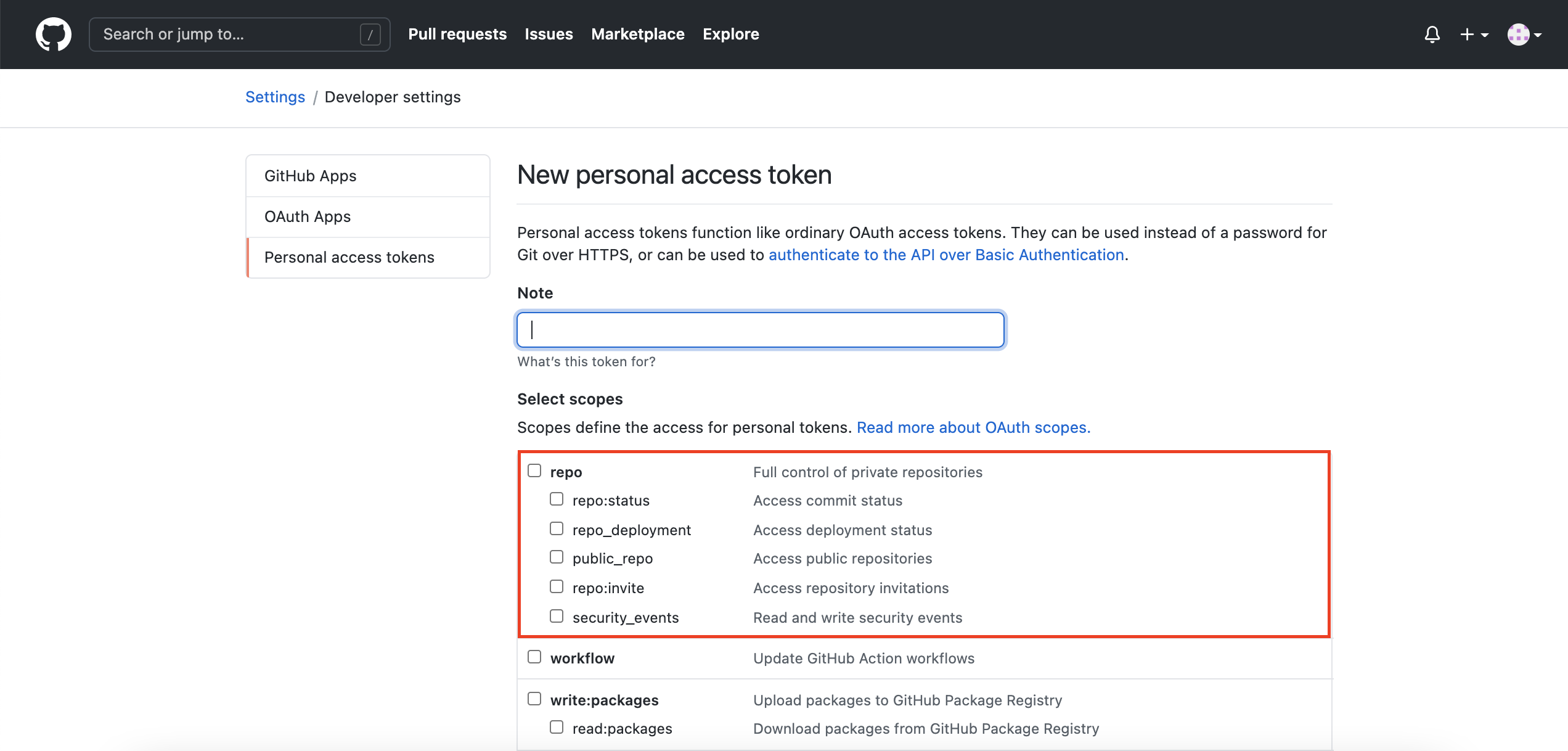The height and width of the screenshot is (751, 1568).
Task: Check the security_events scope
Action: click(x=557, y=616)
